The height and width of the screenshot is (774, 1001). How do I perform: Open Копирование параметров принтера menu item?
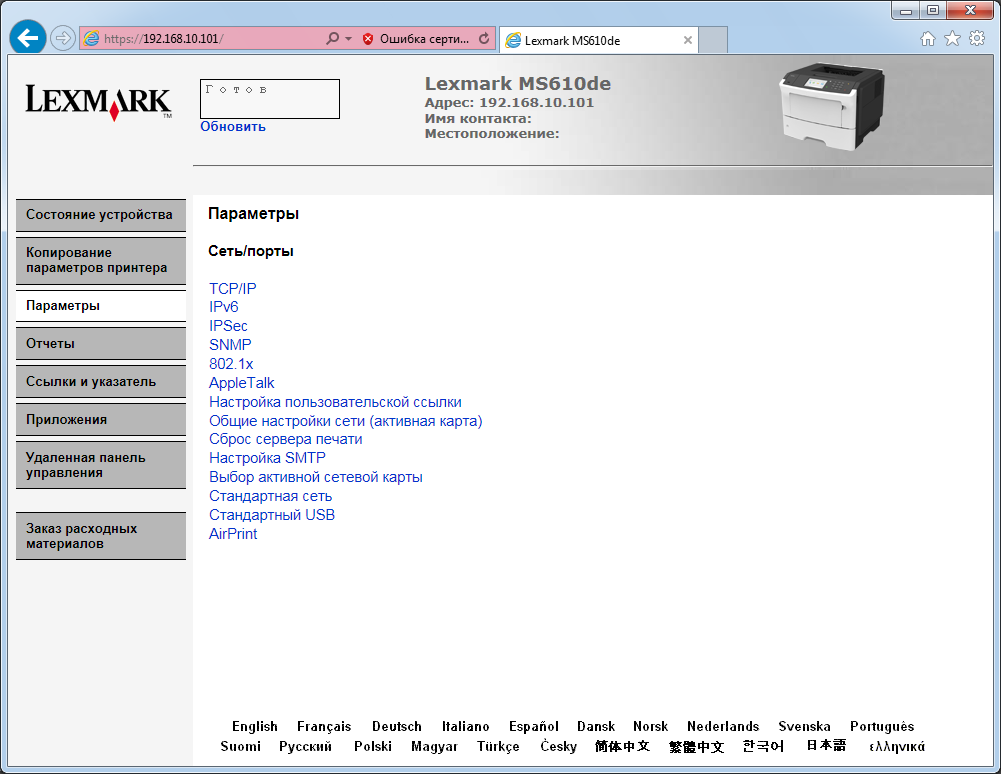tap(101, 261)
